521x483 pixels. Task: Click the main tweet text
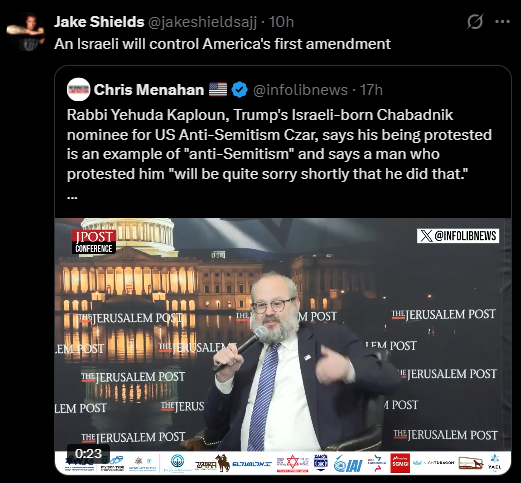tap(222, 44)
